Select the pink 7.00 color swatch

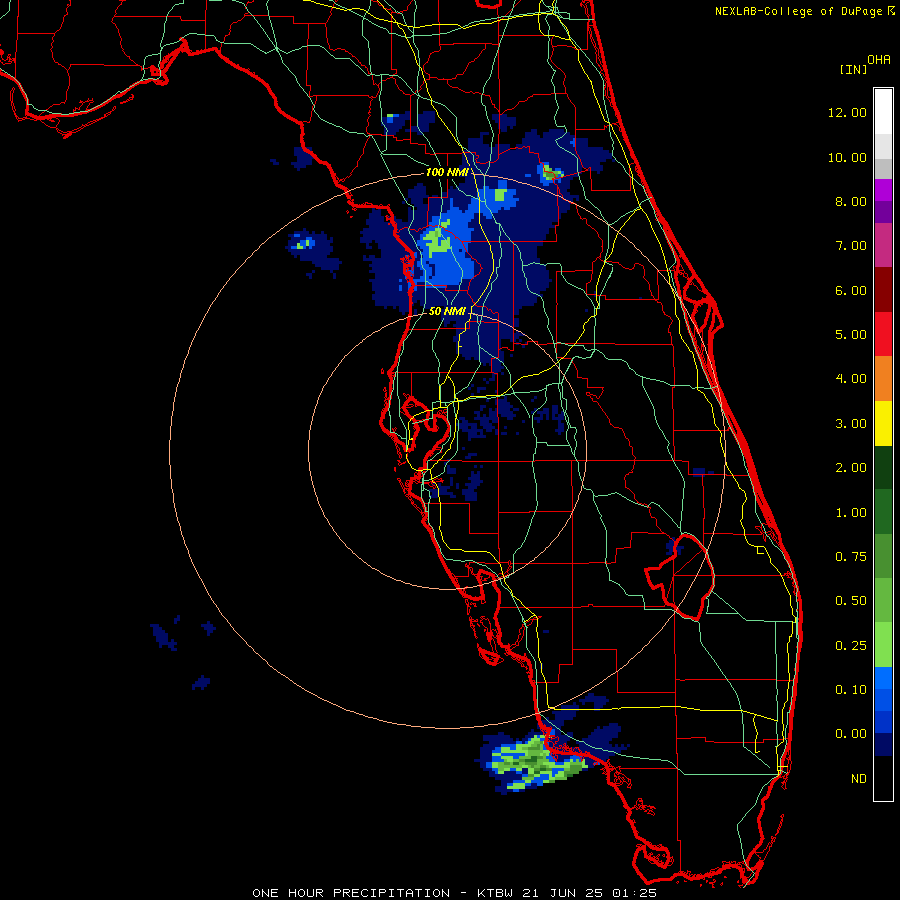(883, 245)
